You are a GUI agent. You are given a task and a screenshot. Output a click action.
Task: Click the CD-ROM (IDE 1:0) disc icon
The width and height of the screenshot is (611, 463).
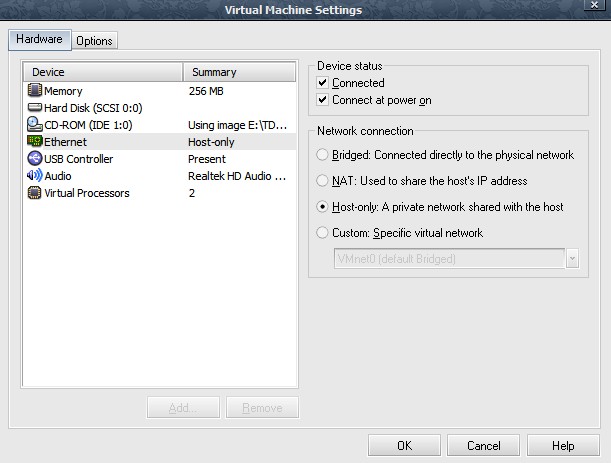click(x=35, y=125)
